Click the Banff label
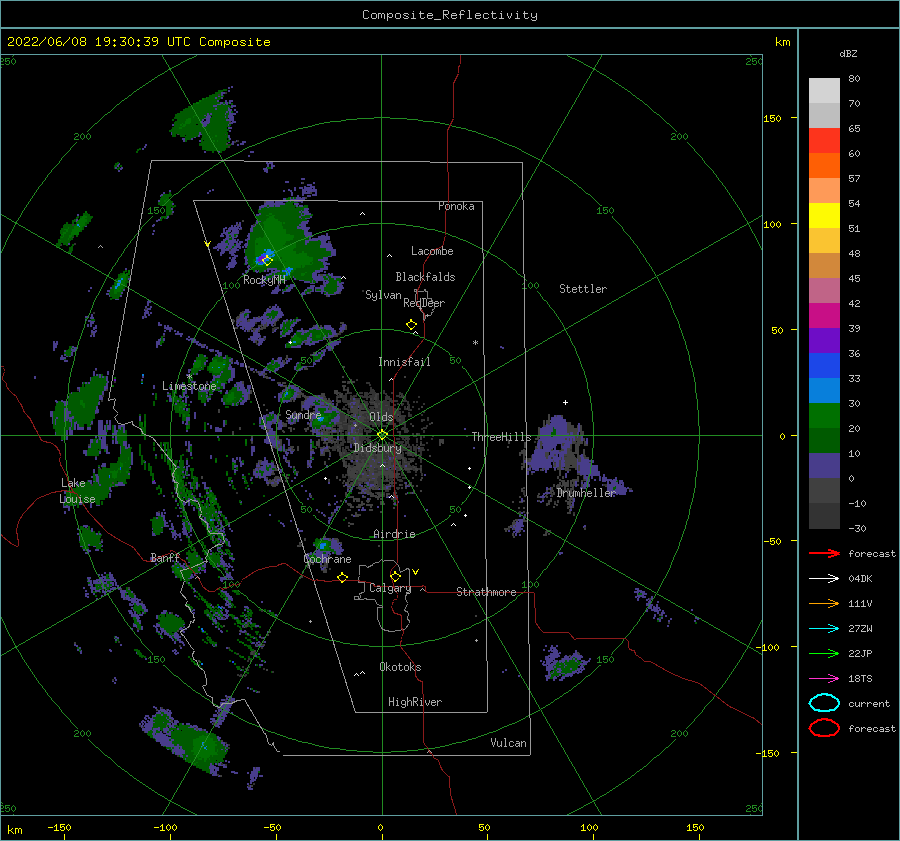 [165, 557]
